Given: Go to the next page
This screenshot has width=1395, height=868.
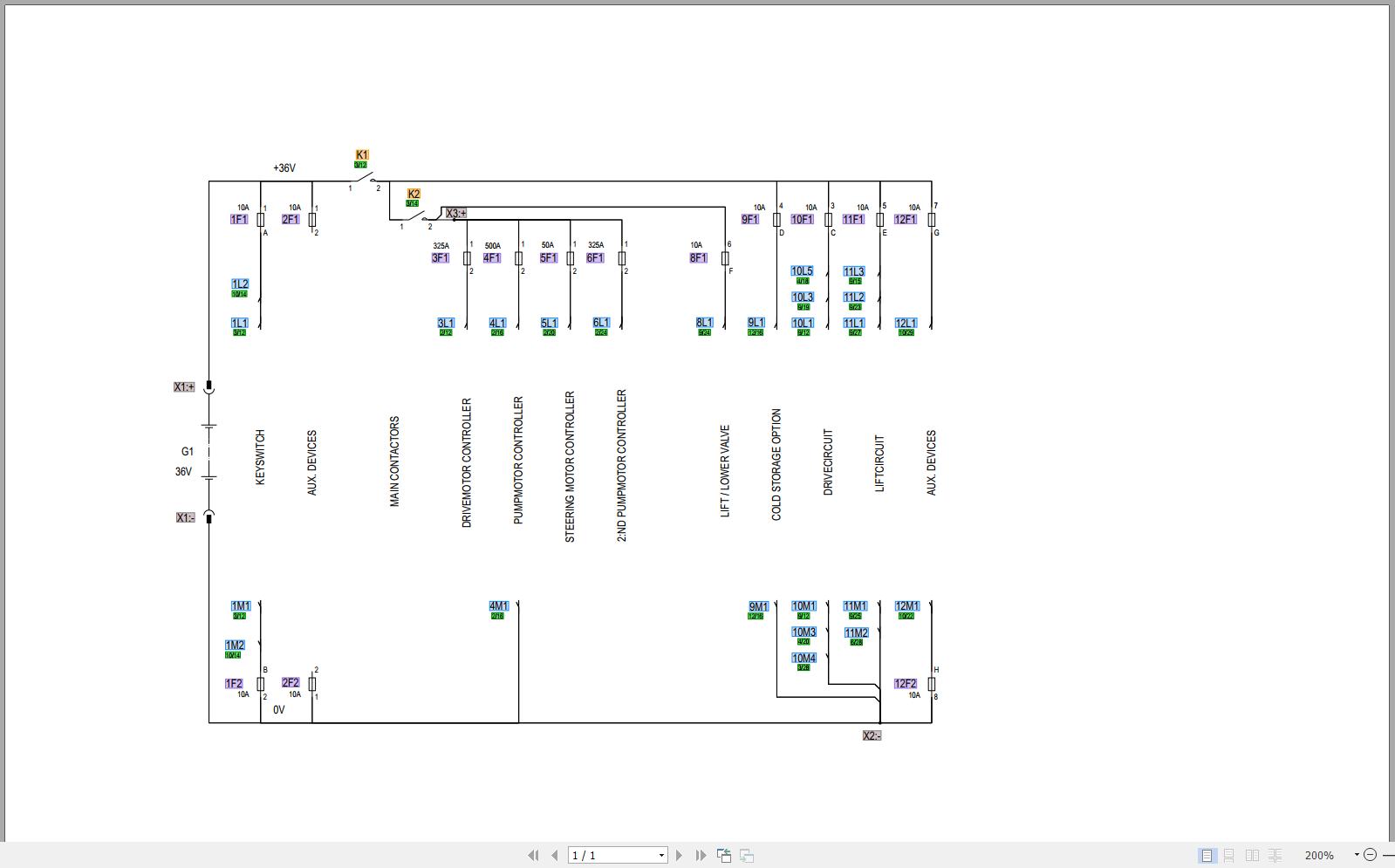Looking at the screenshot, I should (679, 856).
